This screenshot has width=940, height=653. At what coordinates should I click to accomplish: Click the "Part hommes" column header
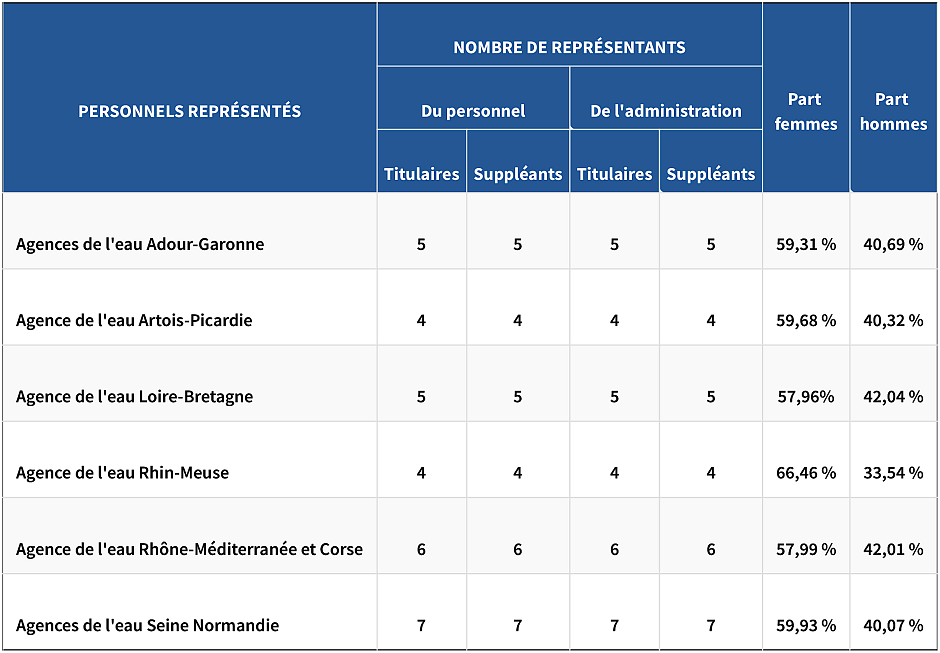point(893,111)
